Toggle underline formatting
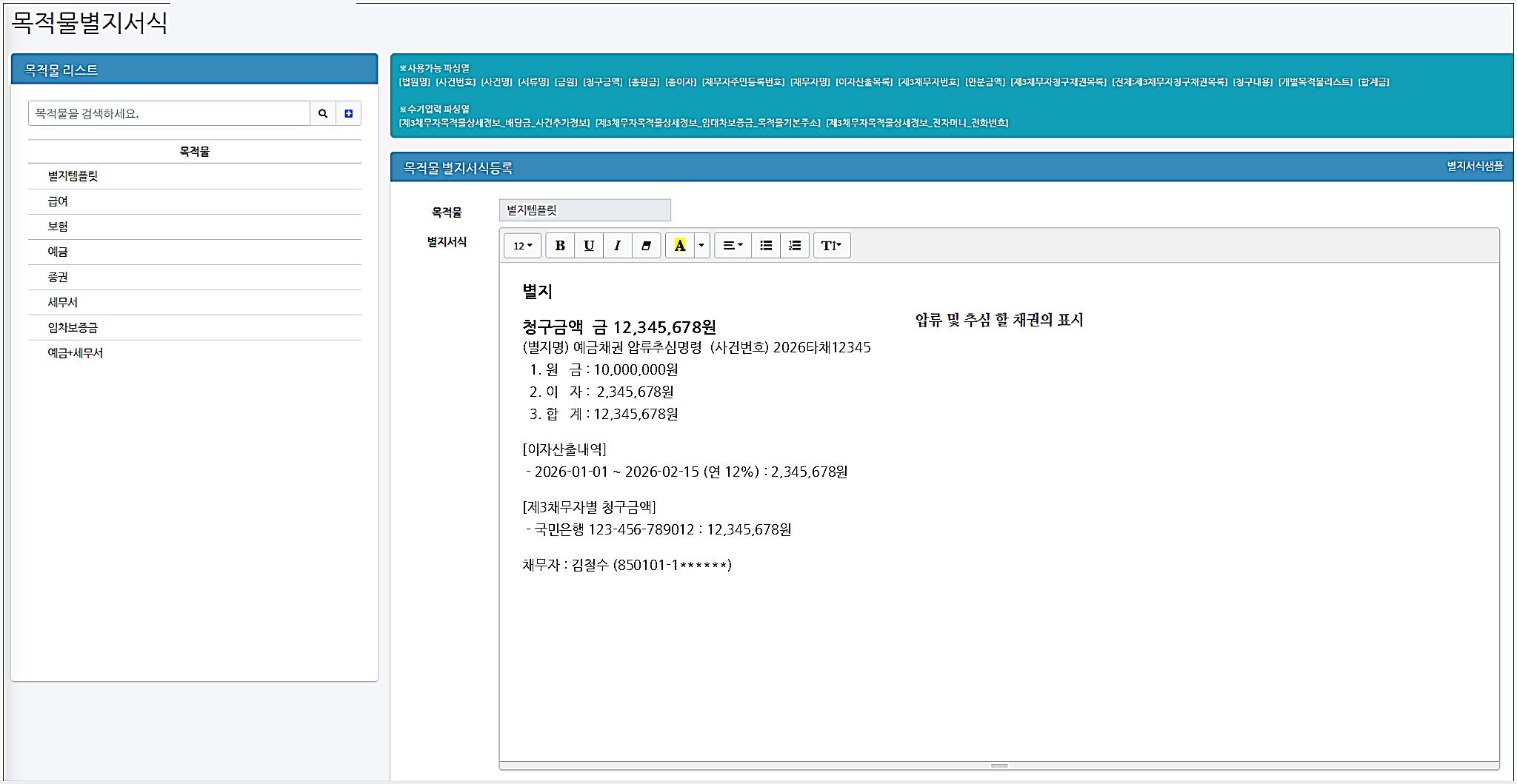1517x784 pixels. coord(589,245)
